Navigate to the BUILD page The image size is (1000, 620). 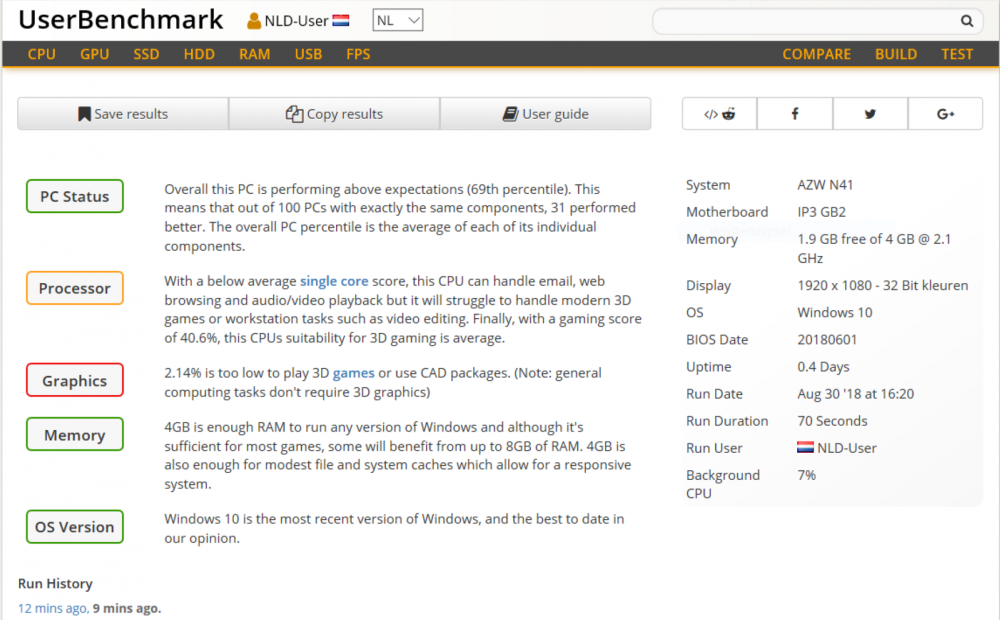[x=895, y=54]
